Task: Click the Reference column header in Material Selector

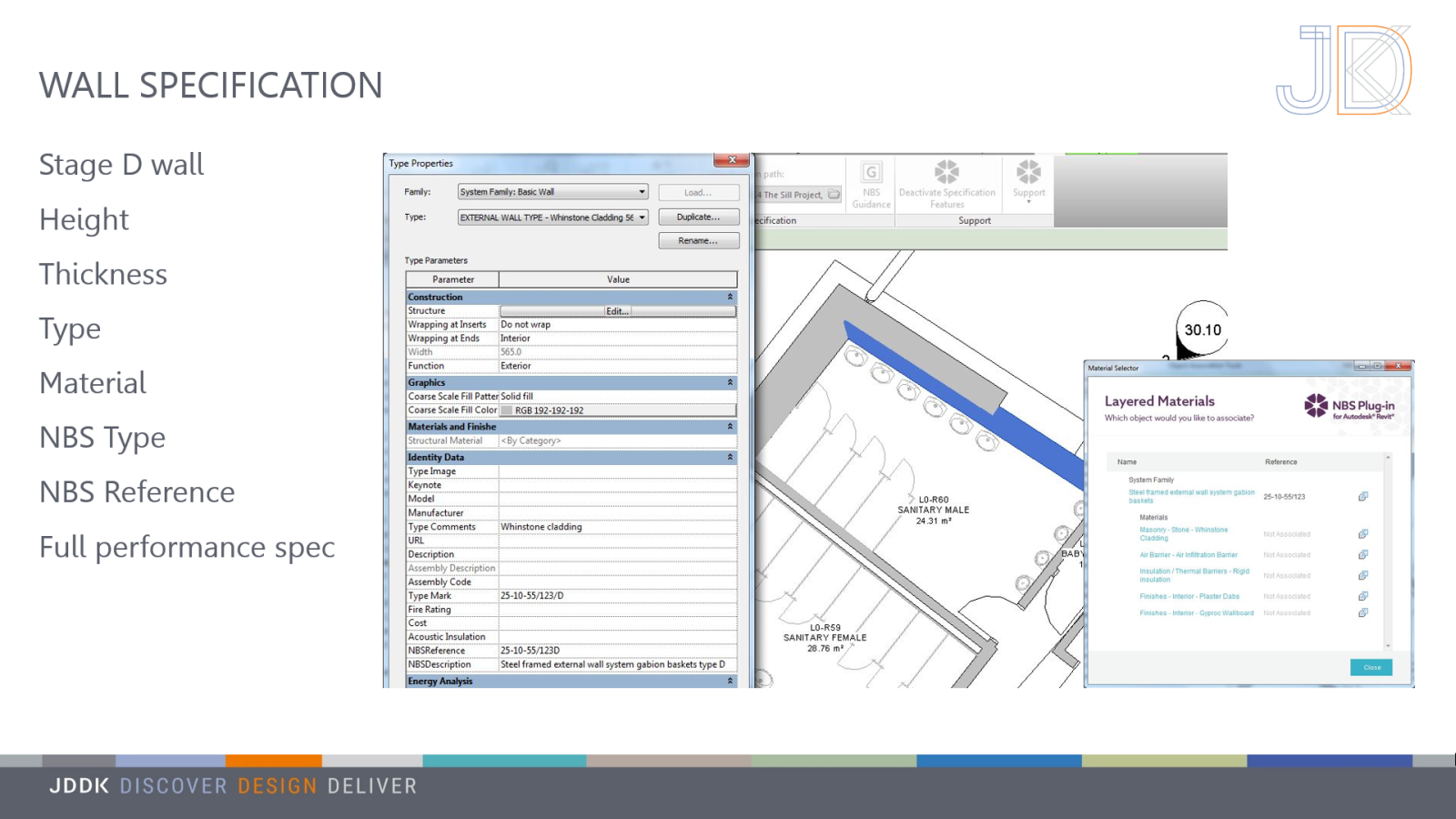Action: [x=1280, y=462]
